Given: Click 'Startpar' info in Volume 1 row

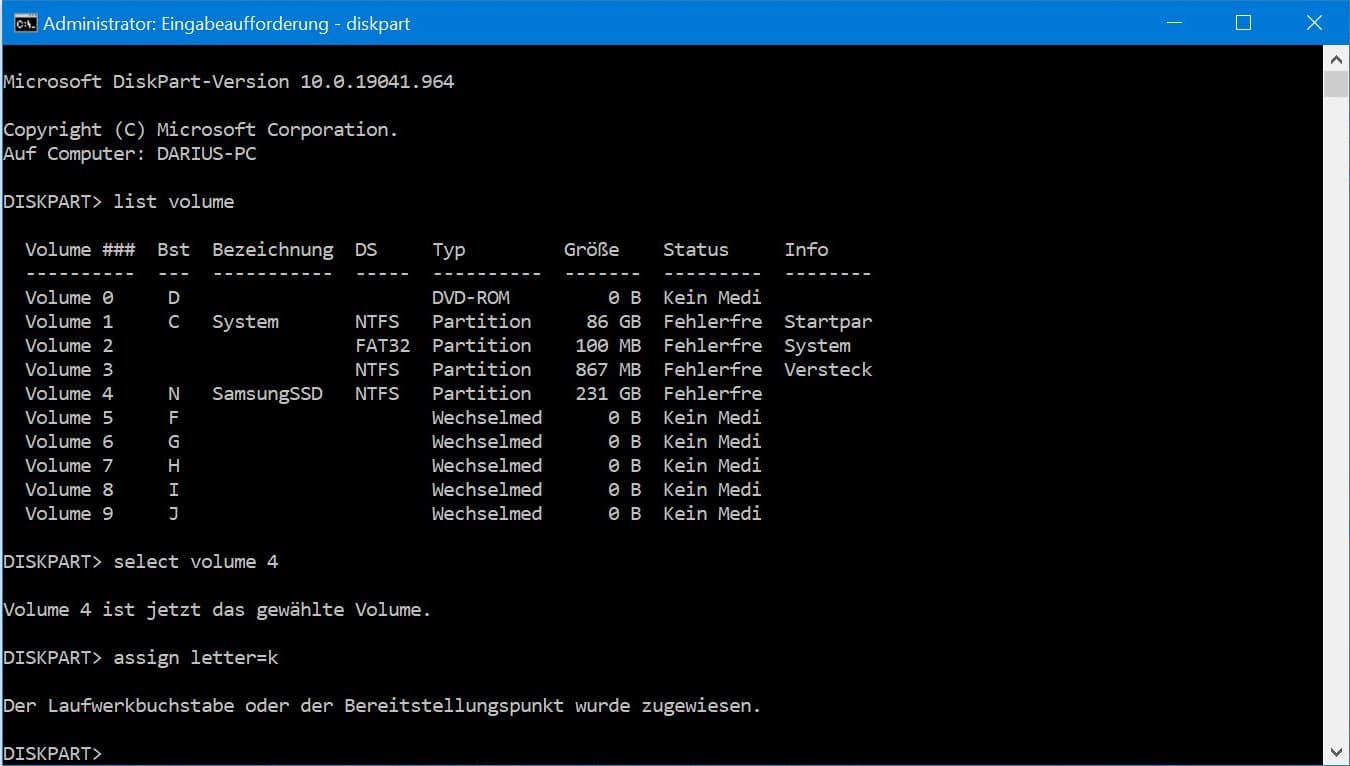Looking at the screenshot, I should click(x=827, y=322).
